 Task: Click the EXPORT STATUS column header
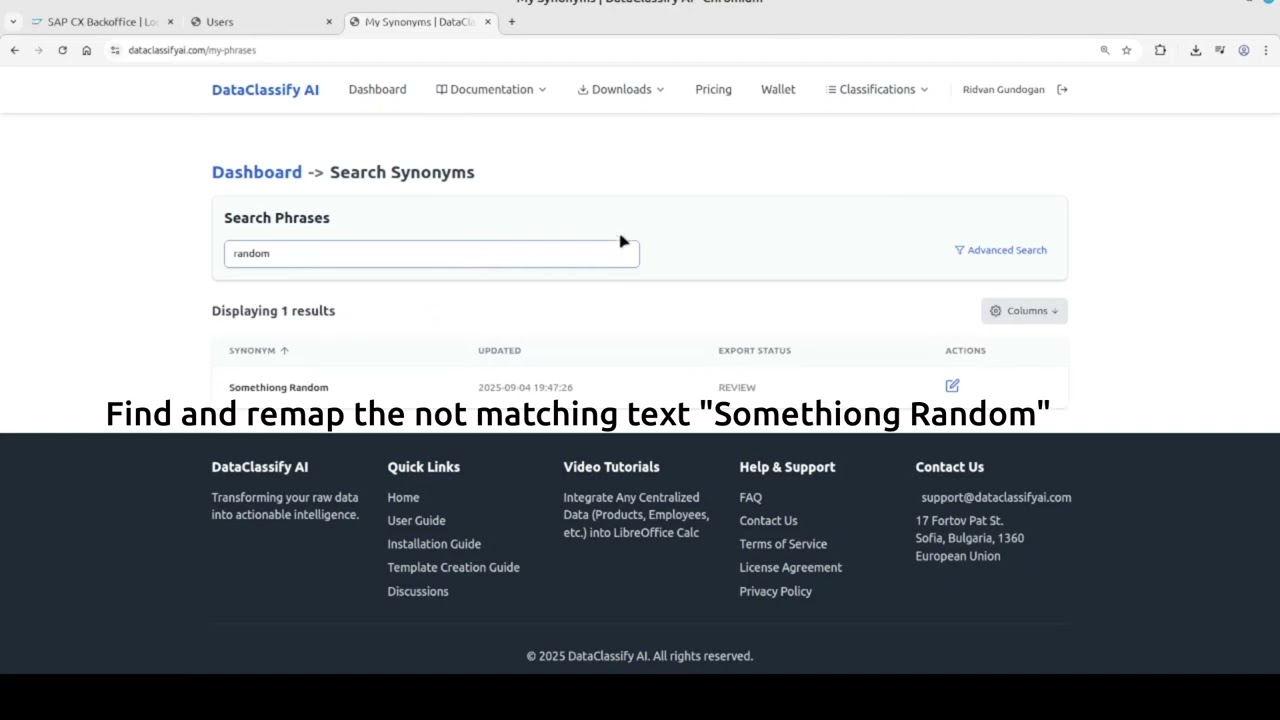click(754, 350)
